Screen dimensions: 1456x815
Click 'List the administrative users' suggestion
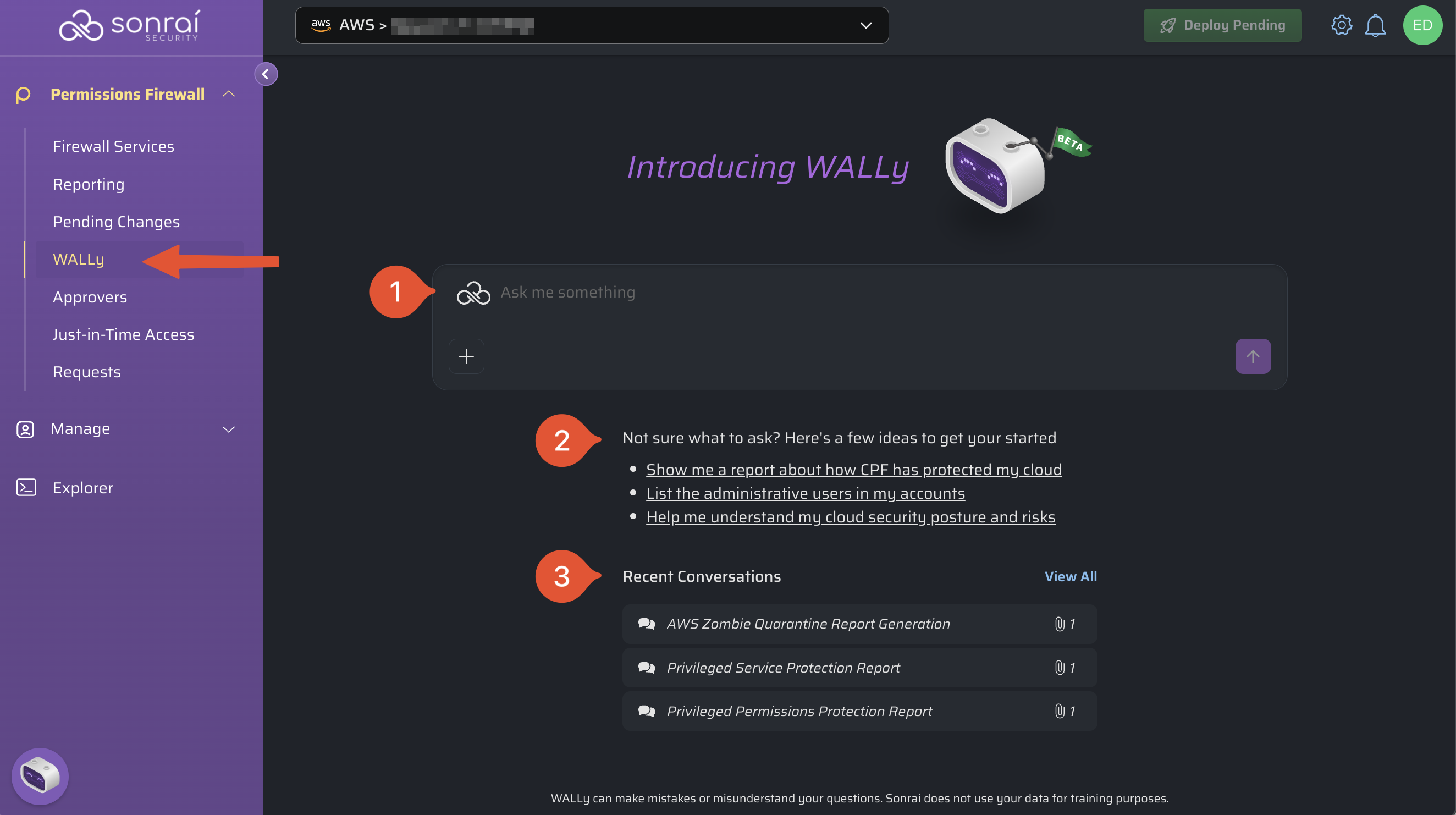pos(806,493)
